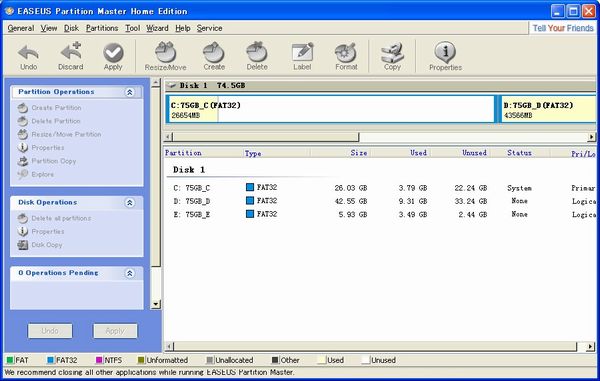Click the Delete toolbar icon
600x381 pixels.
coord(257,57)
